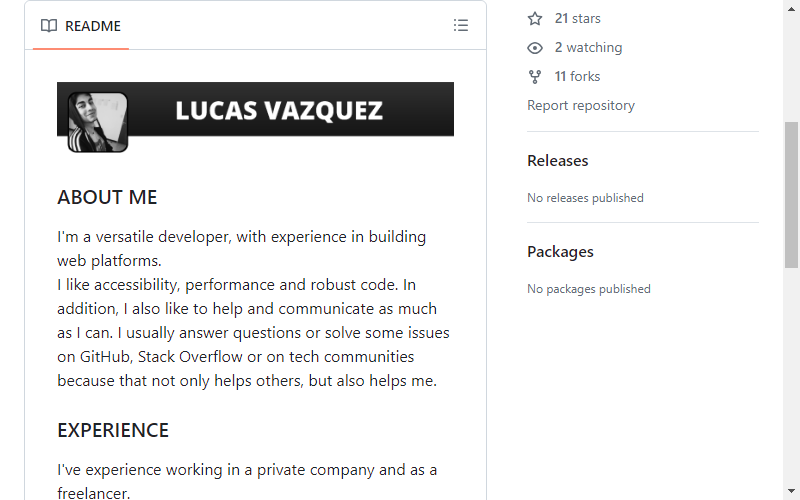Open the 11 forks link
This screenshot has height=500, width=800.
577,77
